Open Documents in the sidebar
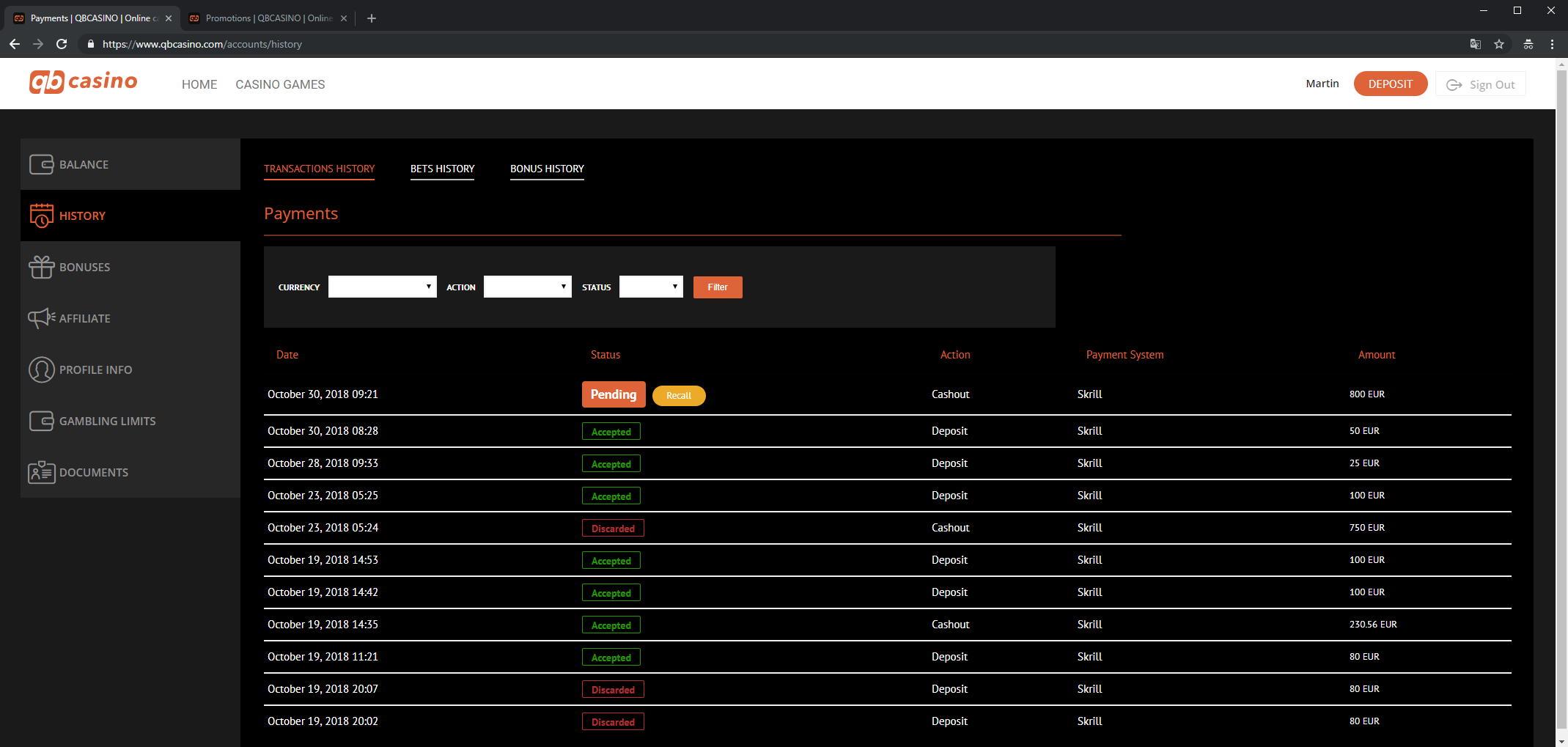The width and height of the screenshot is (1568, 747). pos(130,472)
